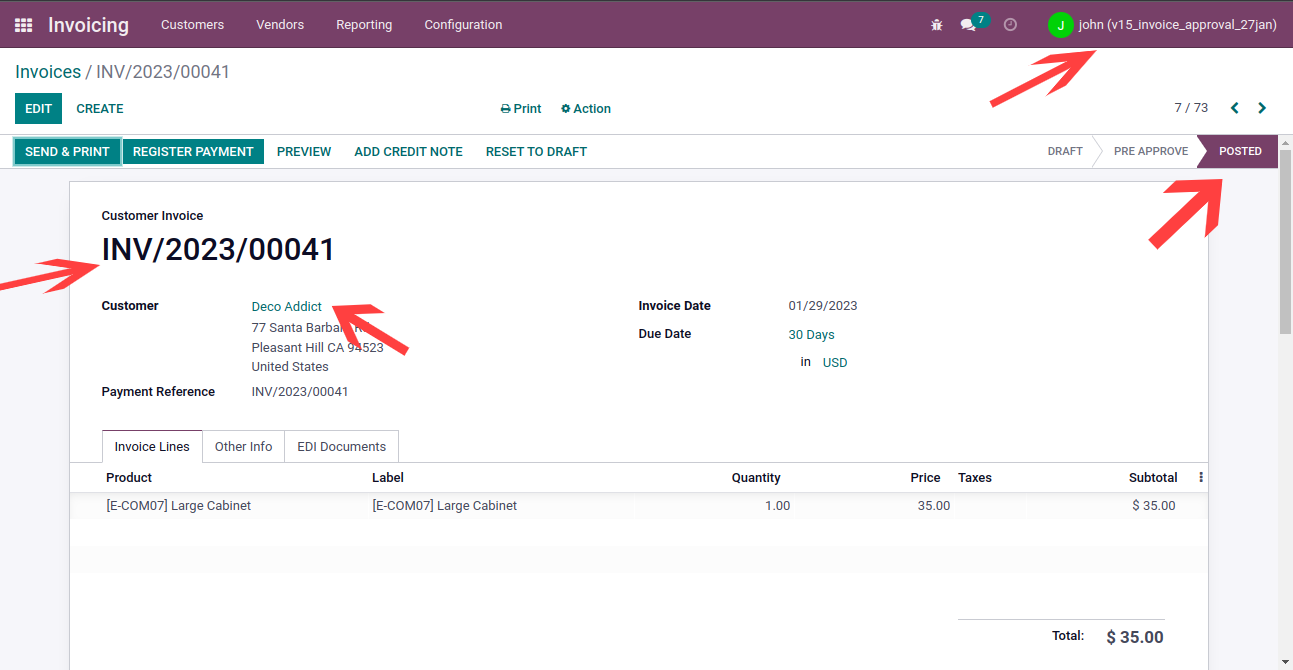Open the Reporting menu
1293x670 pixels.
click(x=364, y=24)
